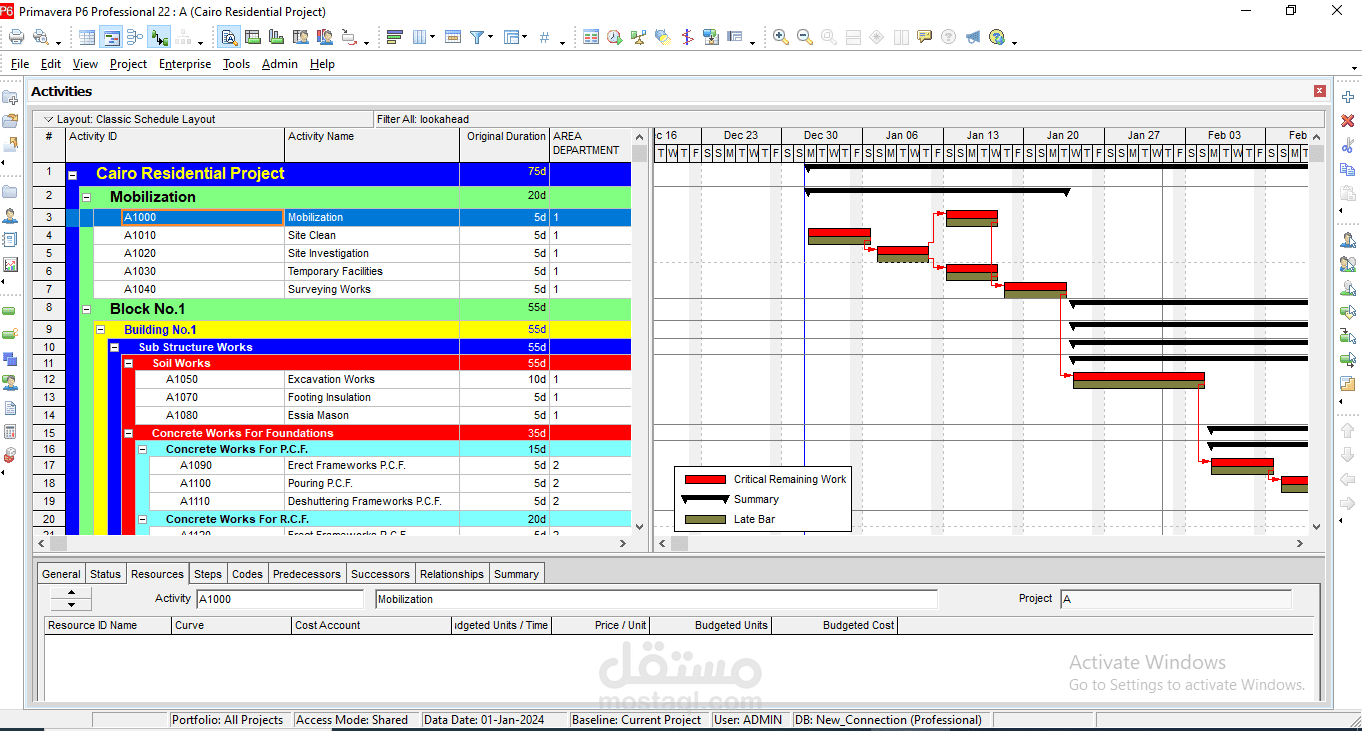Switch to the Predecessors tab
1362x731 pixels.
click(x=307, y=574)
